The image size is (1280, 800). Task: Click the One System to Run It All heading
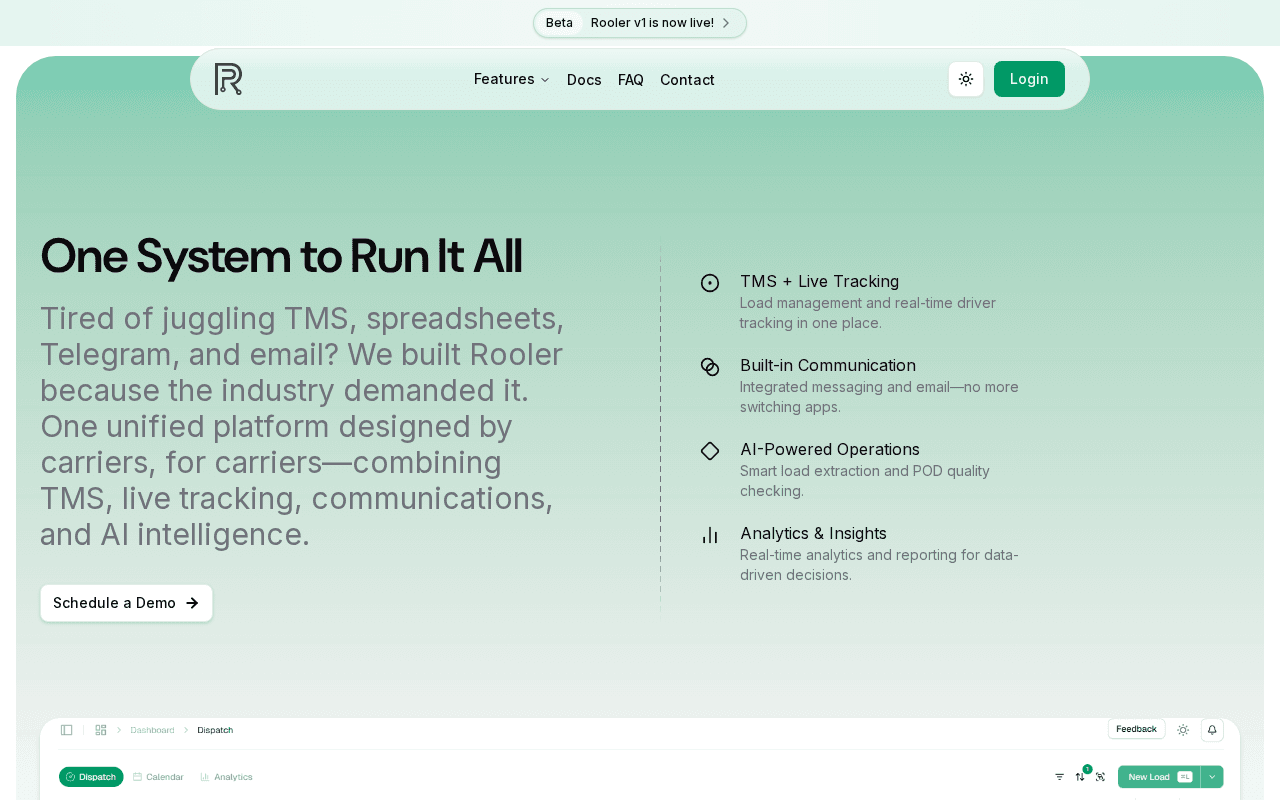coord(281,256)
